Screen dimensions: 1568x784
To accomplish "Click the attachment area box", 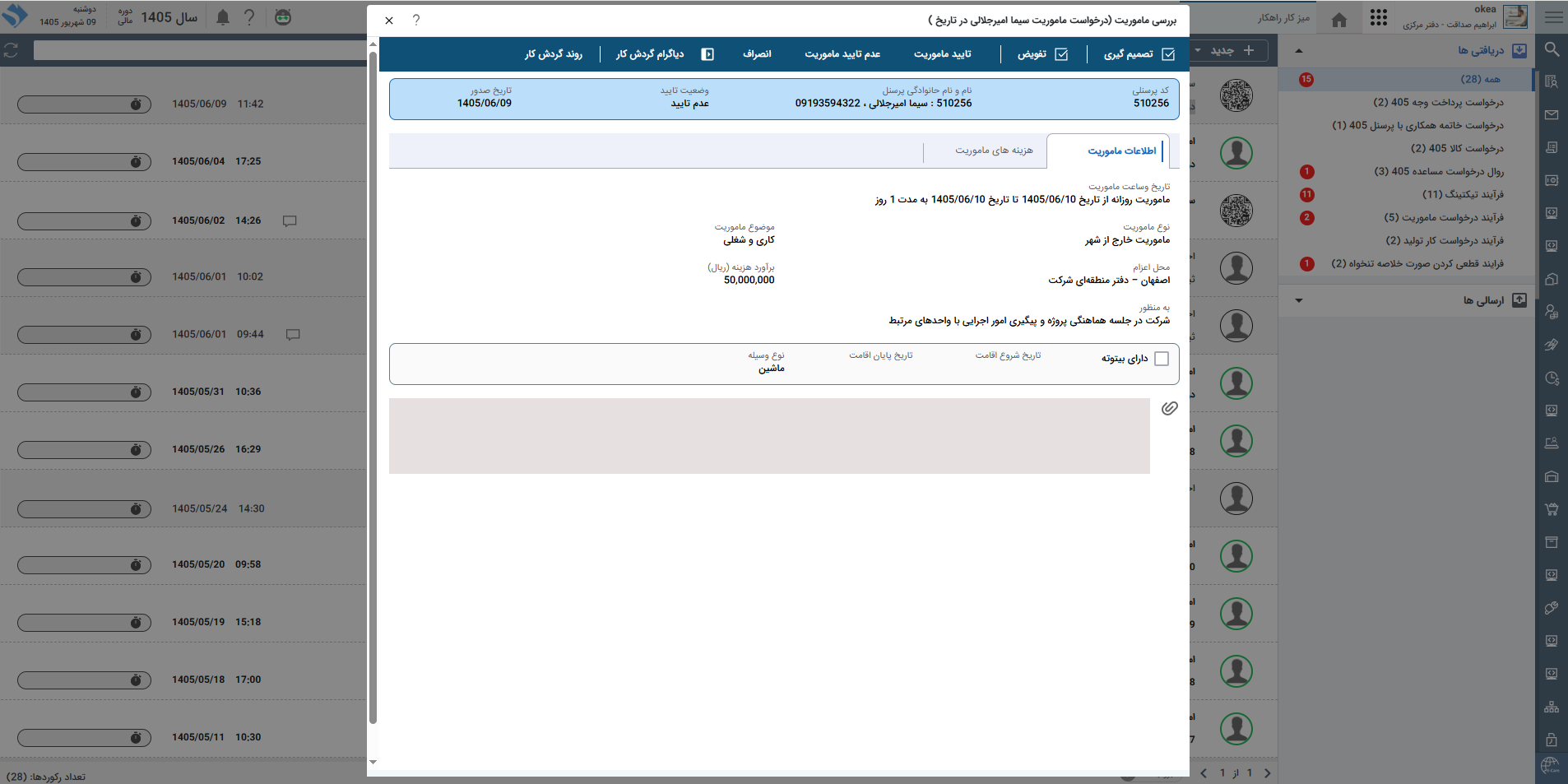I will pos(769,436).
